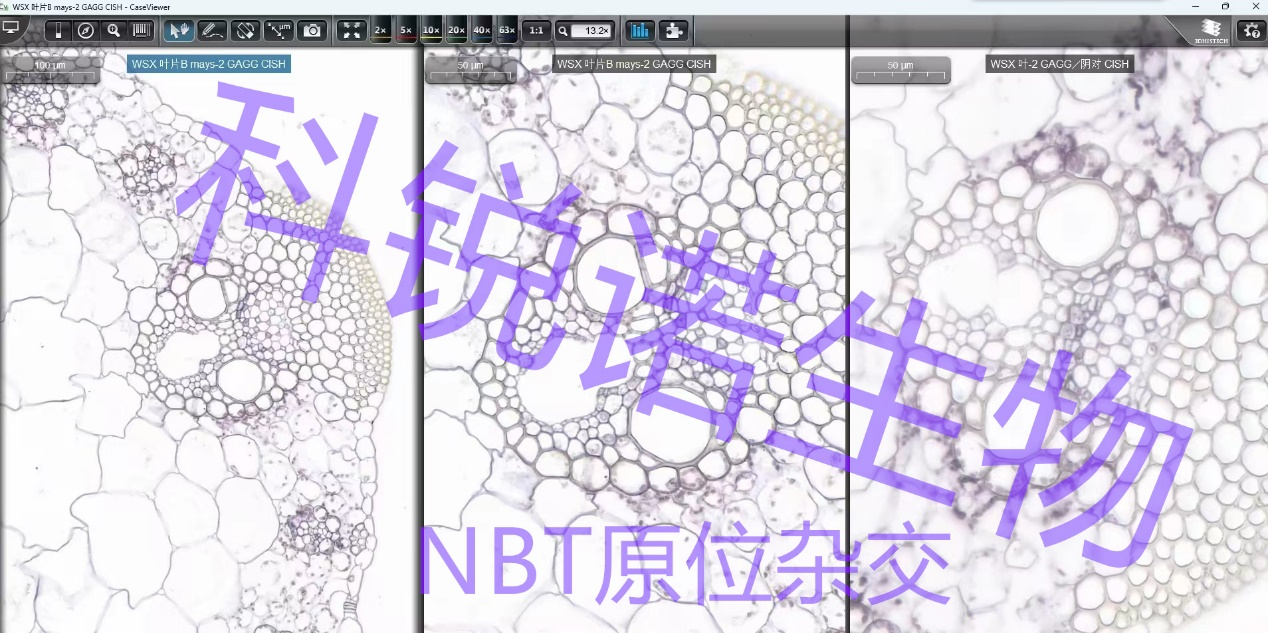
Task: Set magnification to 63x
Action: [x=507, y=30]
